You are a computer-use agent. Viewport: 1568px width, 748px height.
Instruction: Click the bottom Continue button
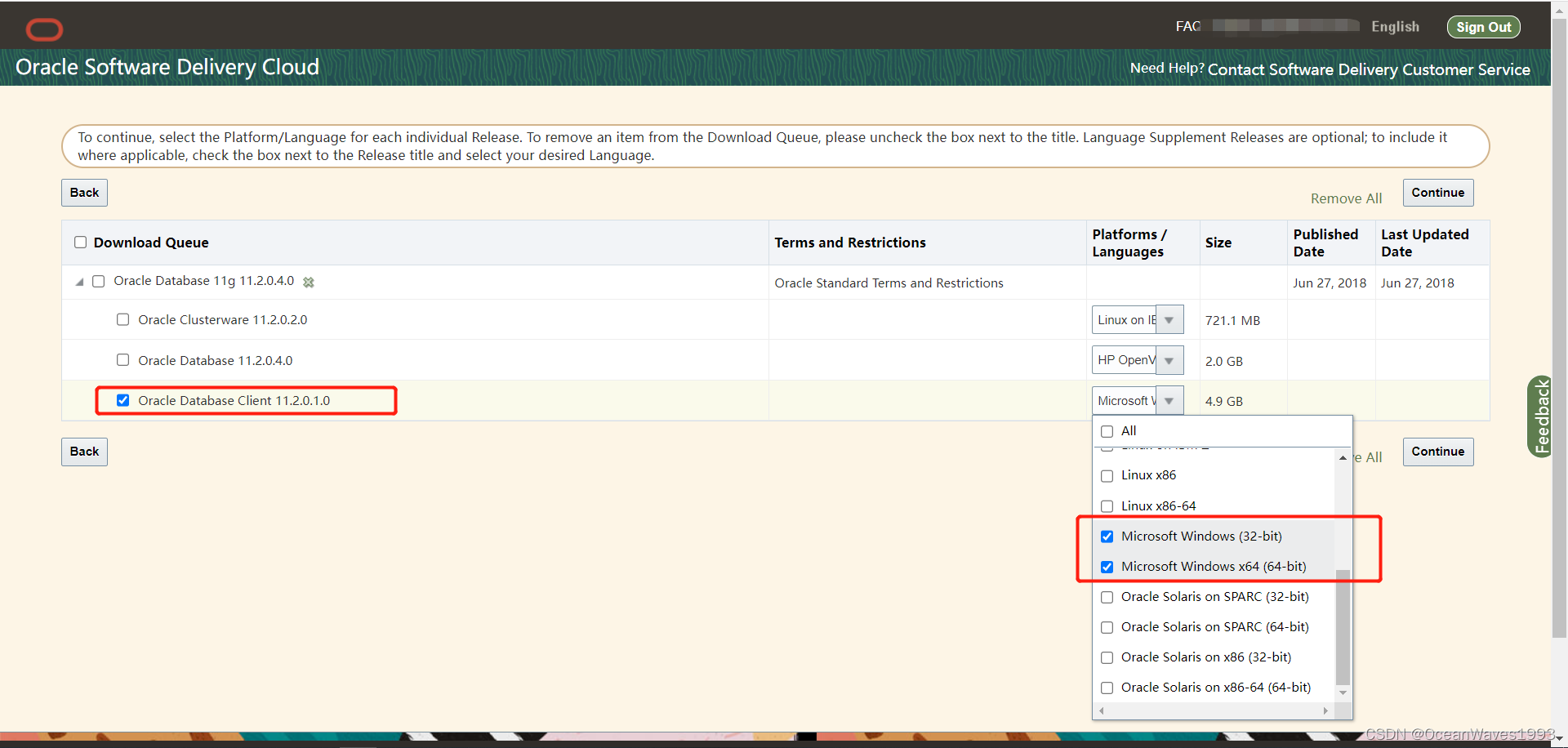pos(1438,452)
